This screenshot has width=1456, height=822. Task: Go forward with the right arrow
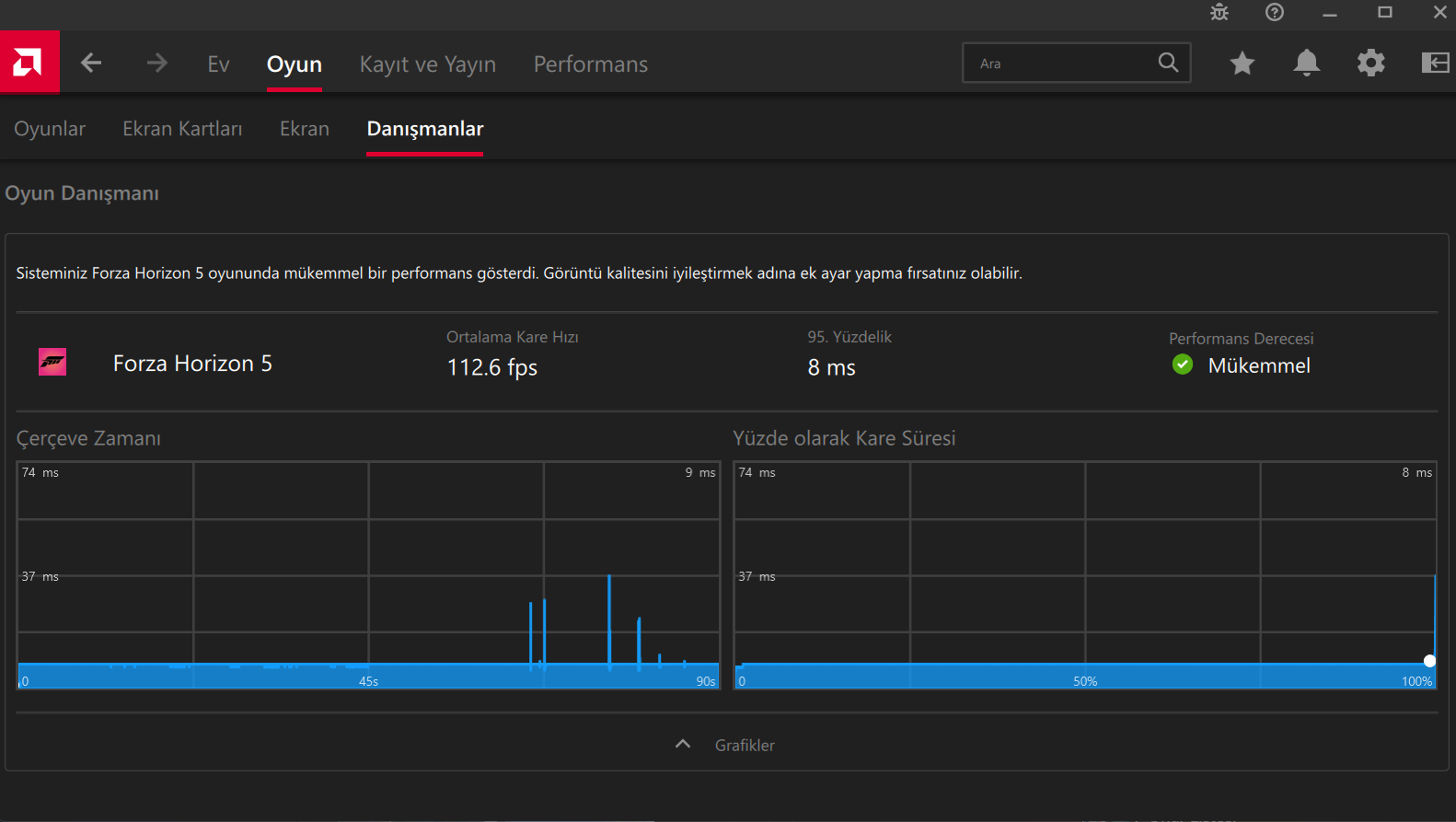(157, 63)
